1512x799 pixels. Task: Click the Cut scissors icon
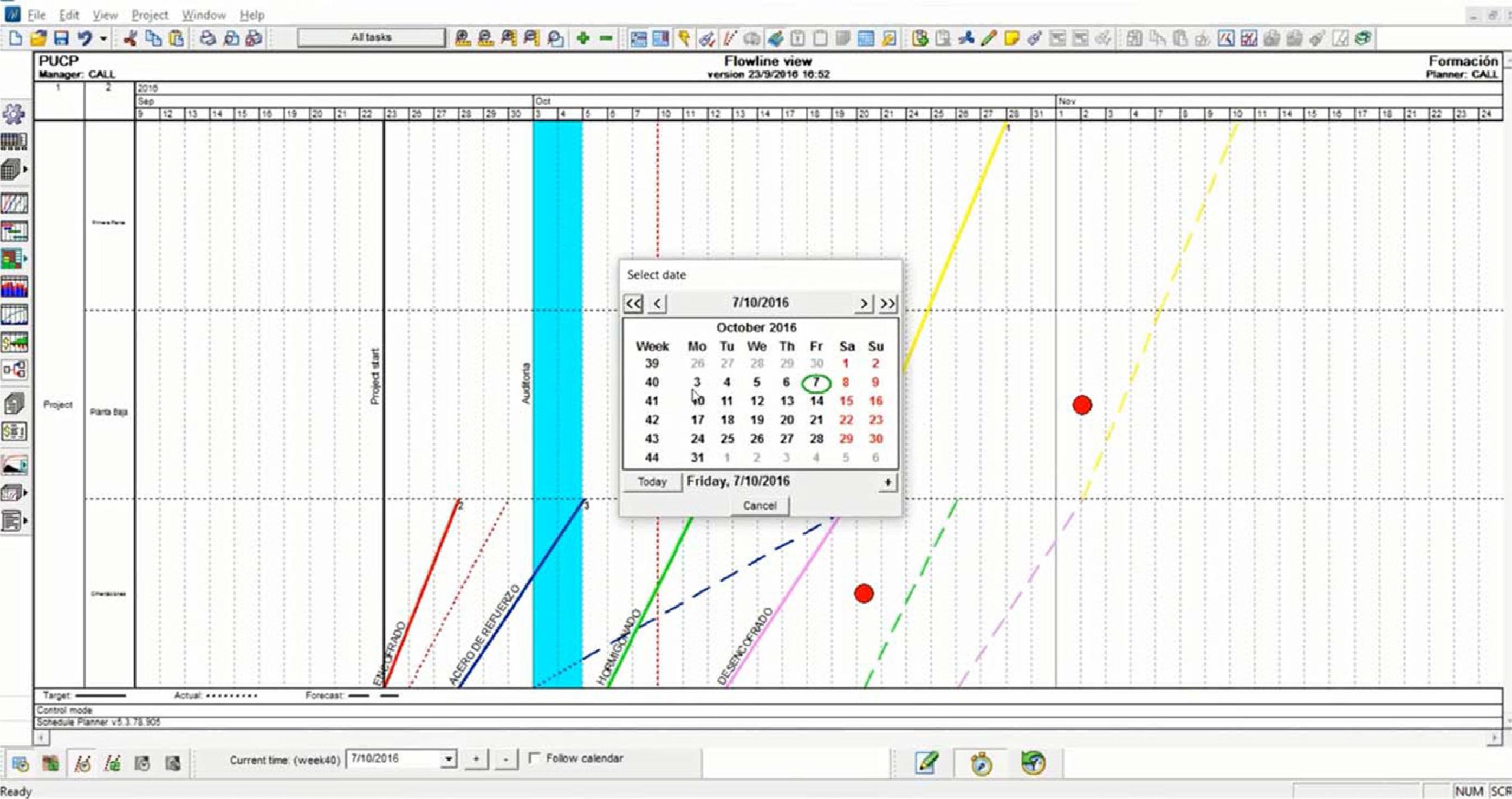(129, 39)
